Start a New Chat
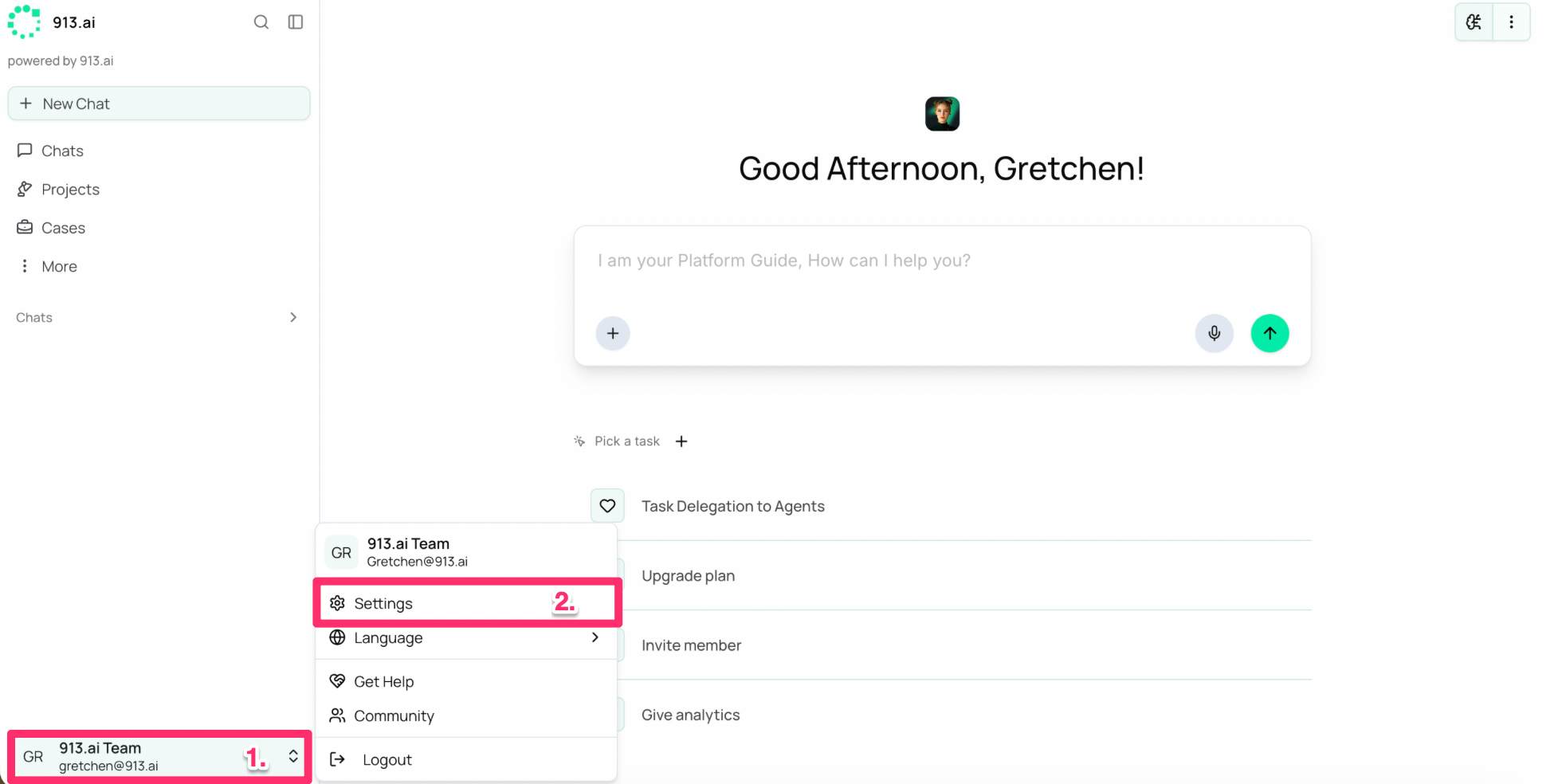Viewport: 1554px width, 784px height. 159,104
